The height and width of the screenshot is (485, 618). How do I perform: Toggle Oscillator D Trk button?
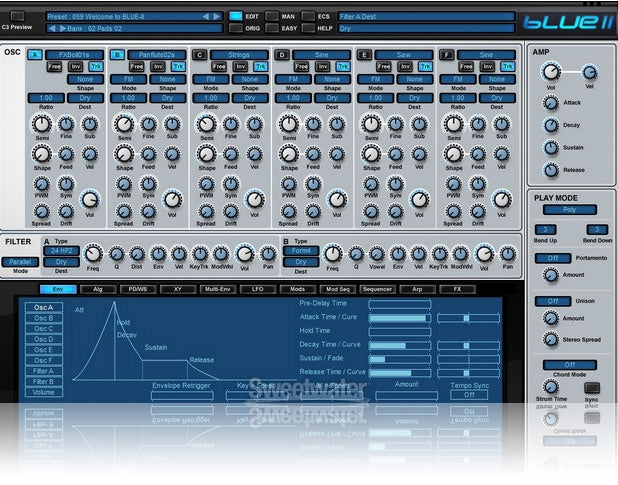(343, 67)
